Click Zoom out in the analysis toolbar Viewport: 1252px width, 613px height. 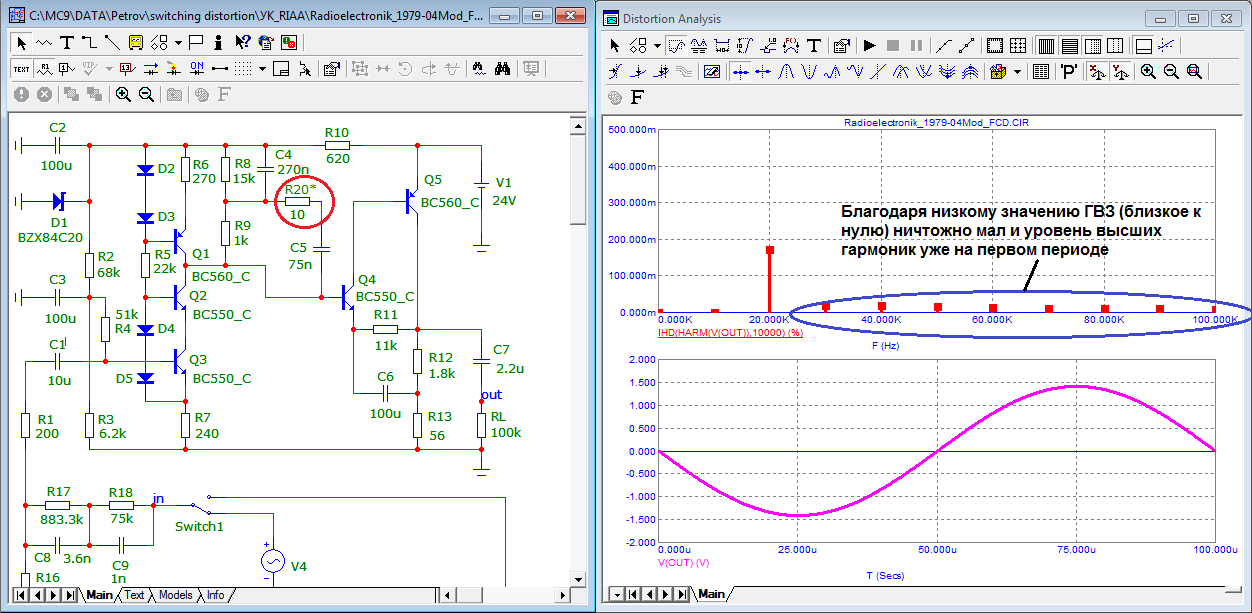pos(1170,71)
